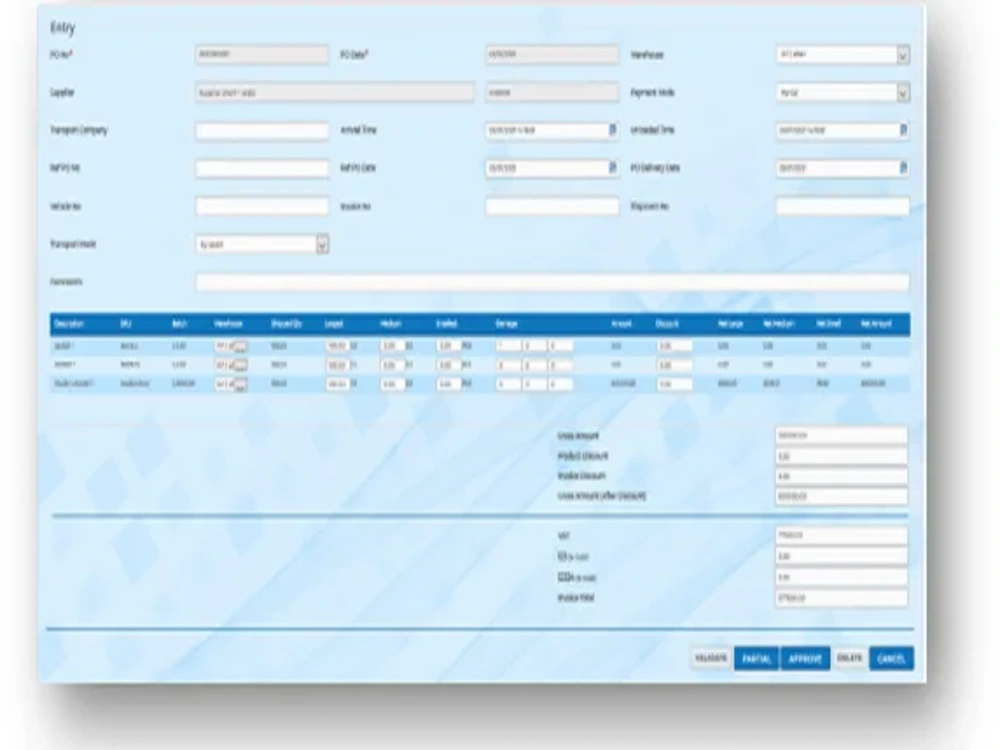Click the VALIDATE button
Viewport: 1000px width, 750px height.
pyautogui.click(x=711, y=658)
